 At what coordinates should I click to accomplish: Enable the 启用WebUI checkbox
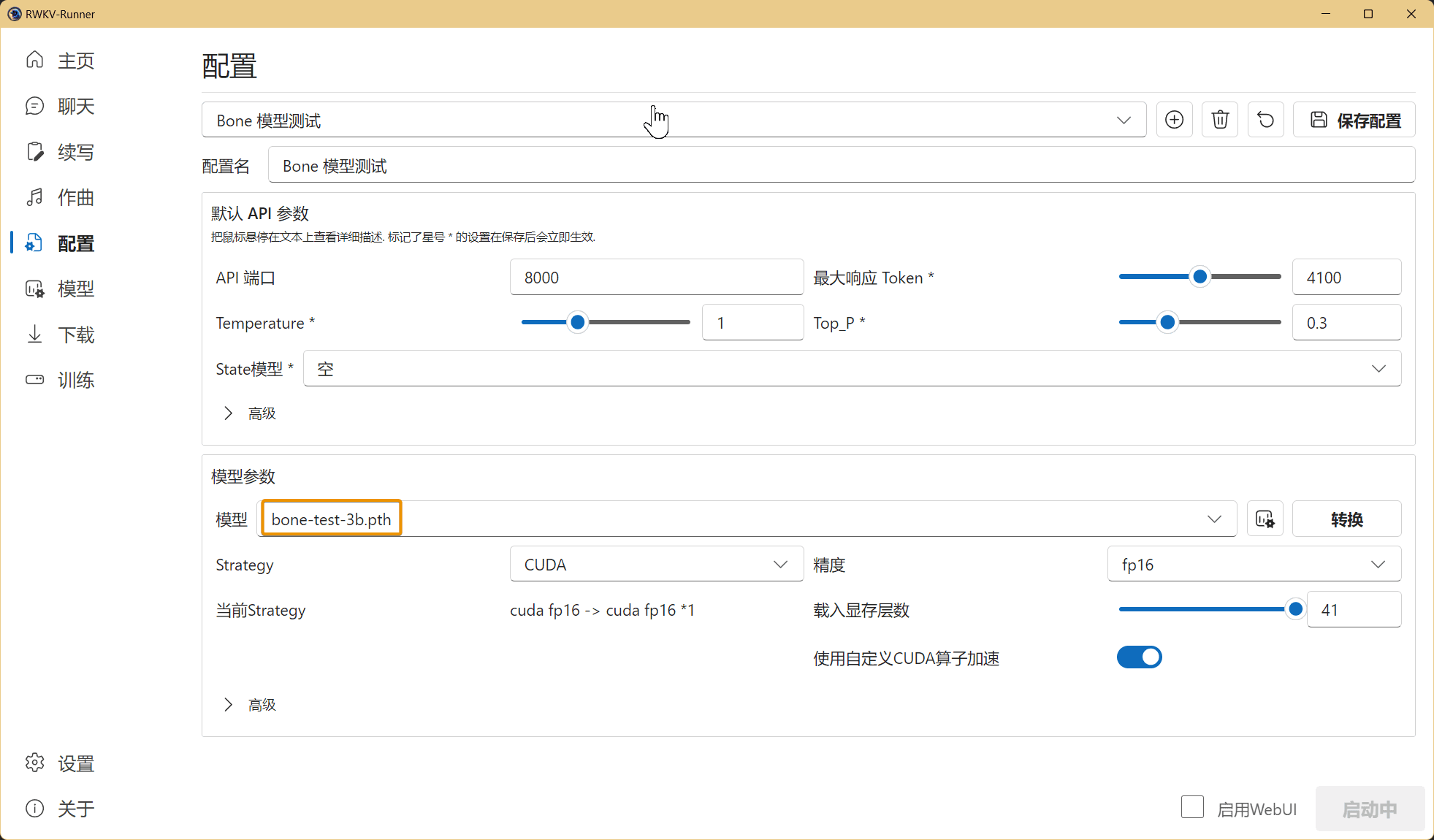(x=1192, y=807)
